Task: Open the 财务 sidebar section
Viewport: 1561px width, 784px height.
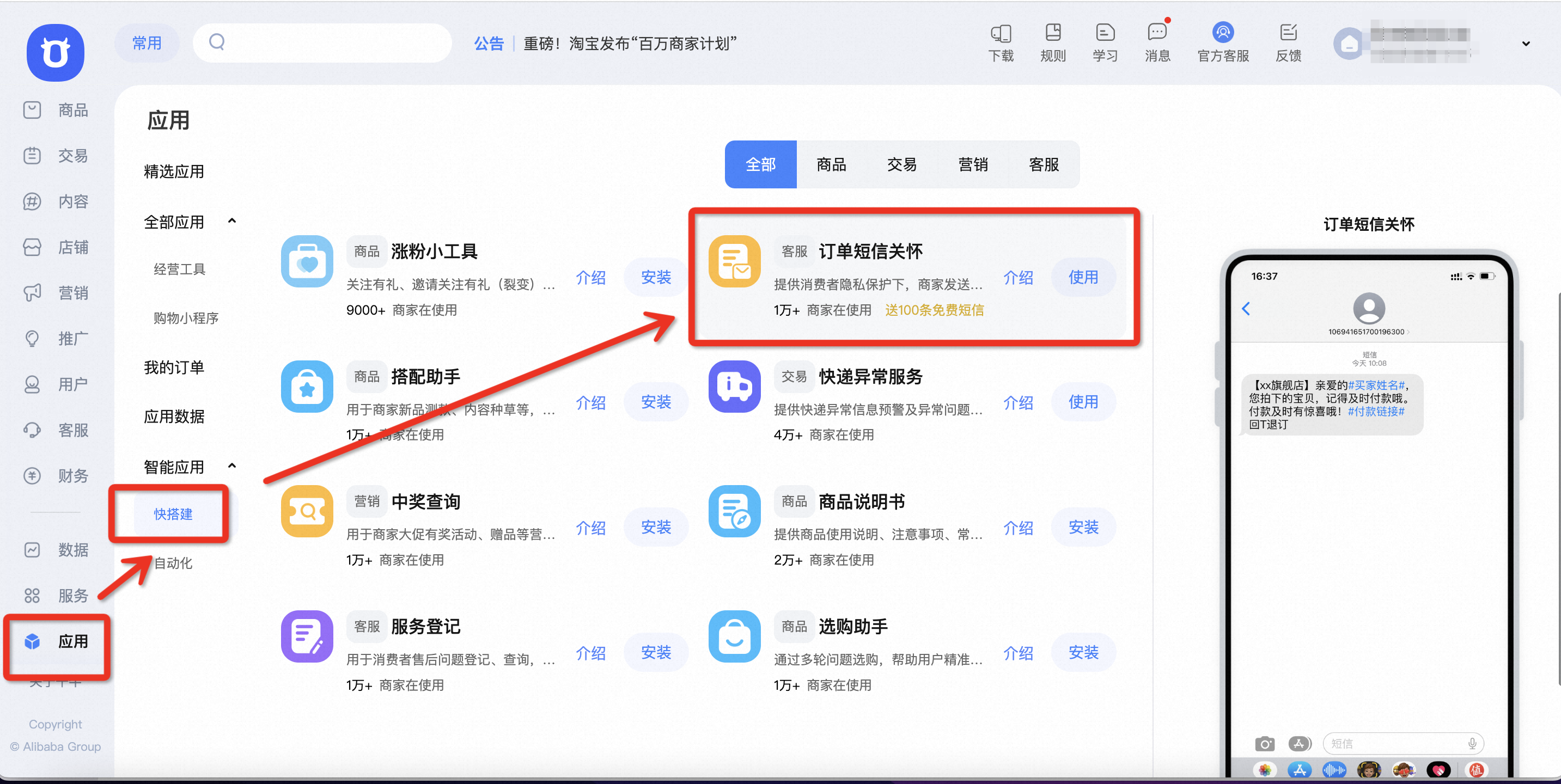Action: 56,476
